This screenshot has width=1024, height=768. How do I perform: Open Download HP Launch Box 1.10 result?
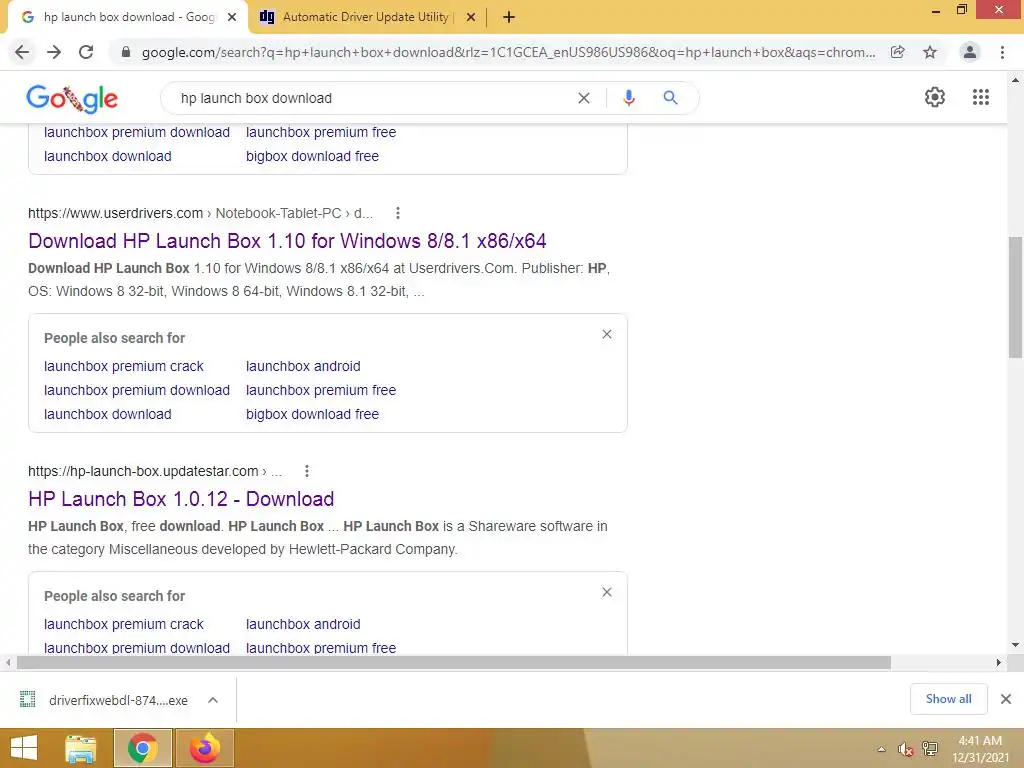(287, 241)
